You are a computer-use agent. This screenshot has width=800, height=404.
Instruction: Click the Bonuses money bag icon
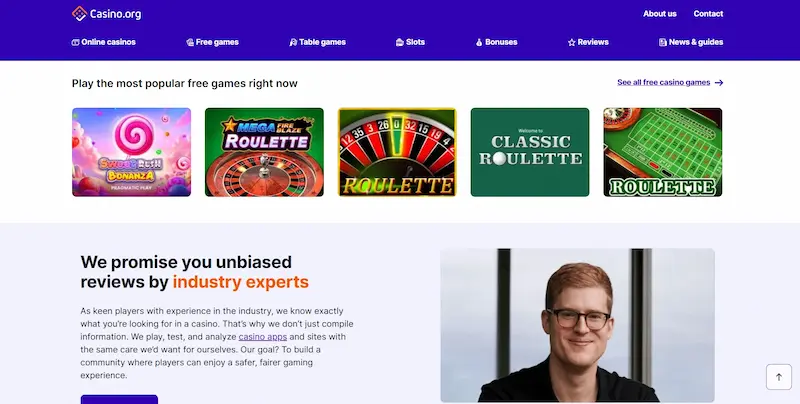479,42
